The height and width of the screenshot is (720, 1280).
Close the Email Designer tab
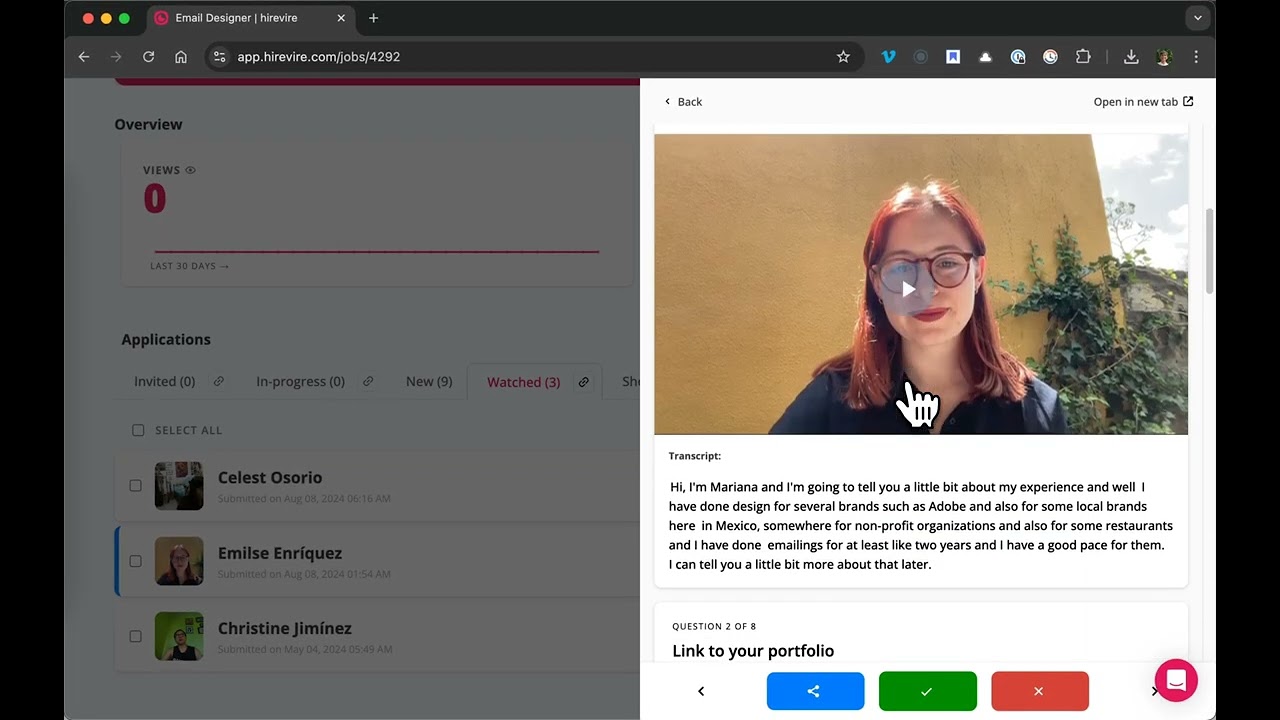[341, 18]
